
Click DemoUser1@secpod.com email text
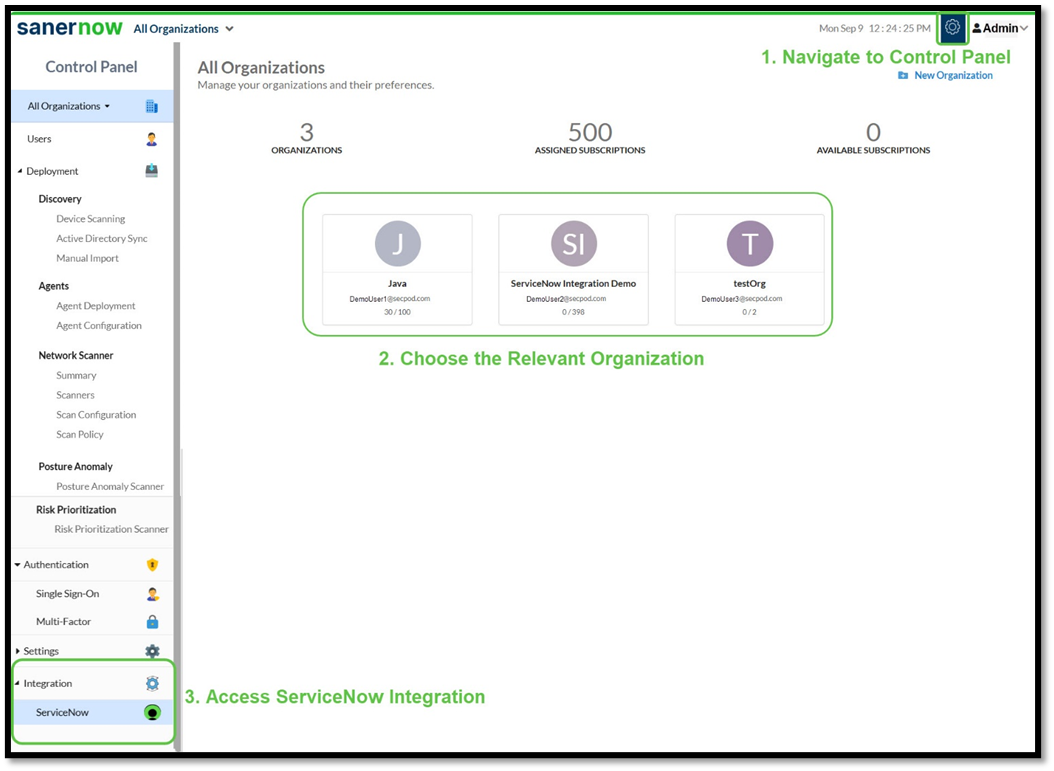[x=390, y=299]
